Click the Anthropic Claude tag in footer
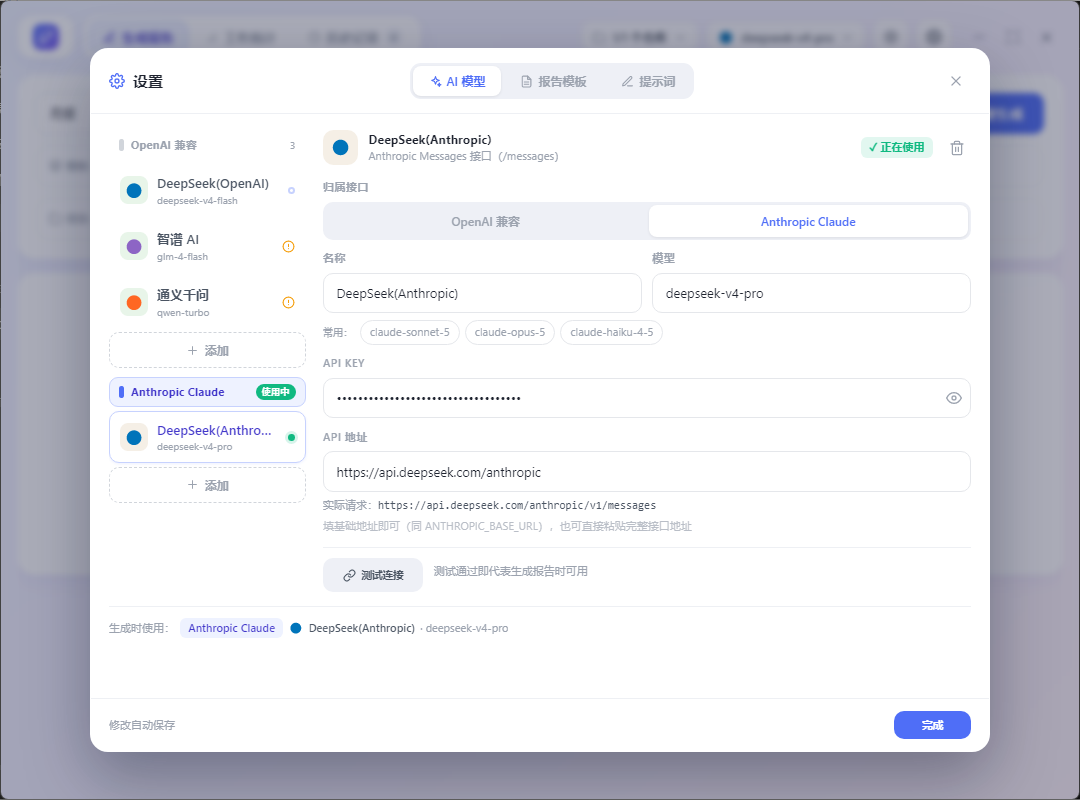Screen dimensions: 1080x800 coord(231,628)
